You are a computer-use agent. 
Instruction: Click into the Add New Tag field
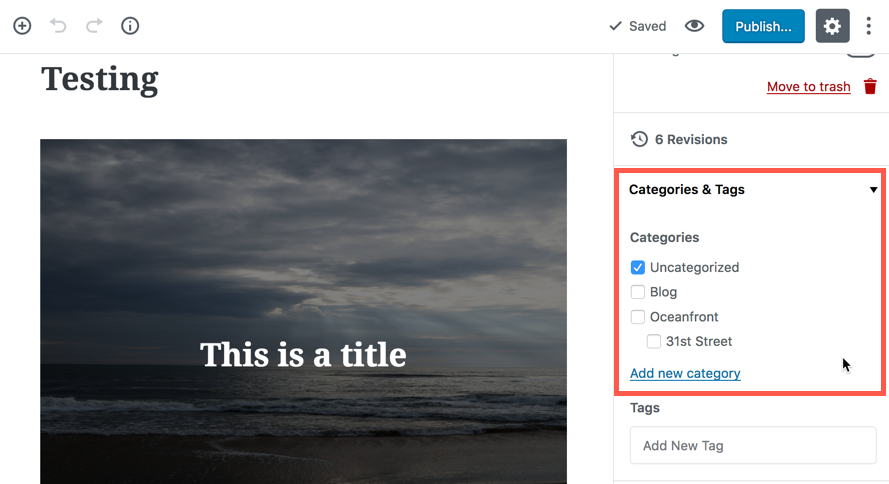click(753, 445)
